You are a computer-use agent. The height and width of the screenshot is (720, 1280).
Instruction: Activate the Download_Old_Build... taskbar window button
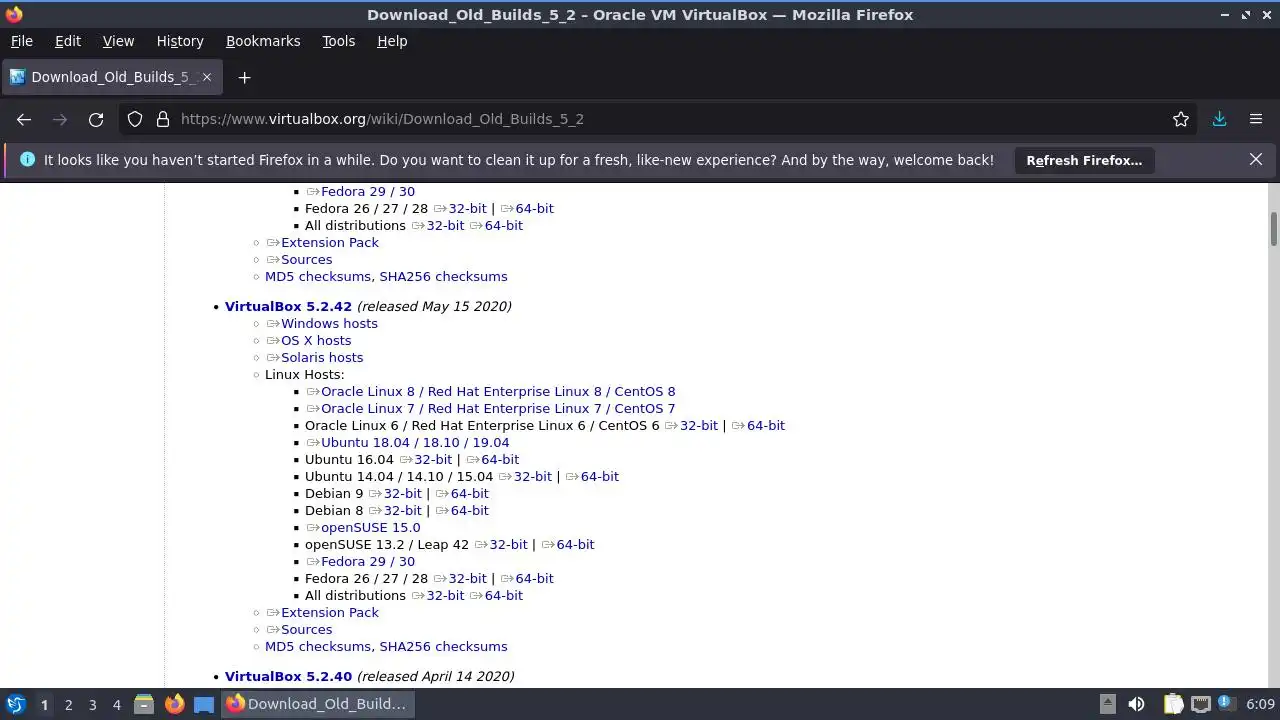coord(316,704)
